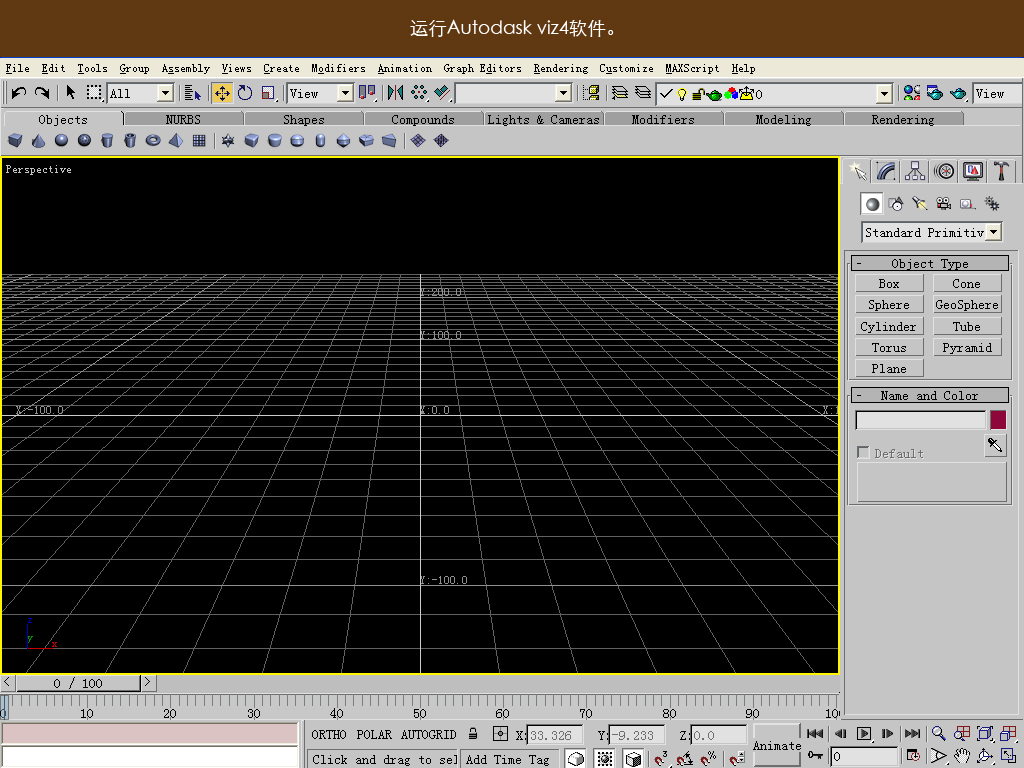This screenshot has height=768, width=1024.
Task: Switch to the NURBS shelf tab
Action: [184, 119]
